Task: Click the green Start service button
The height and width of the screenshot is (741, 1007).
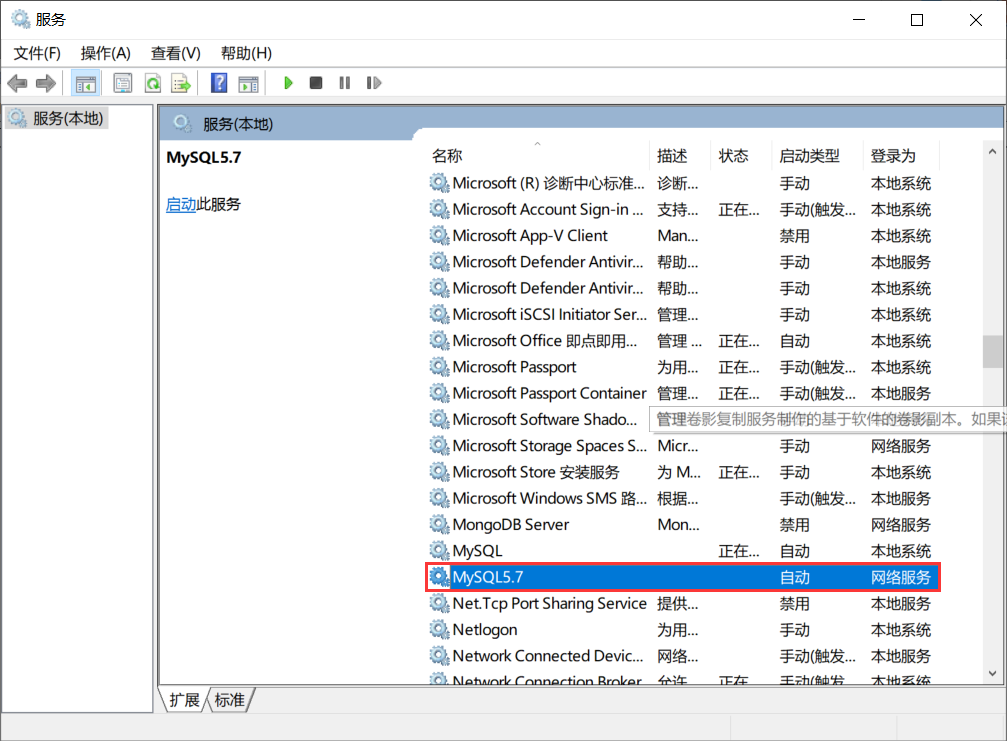Action: tap(288, 83)
